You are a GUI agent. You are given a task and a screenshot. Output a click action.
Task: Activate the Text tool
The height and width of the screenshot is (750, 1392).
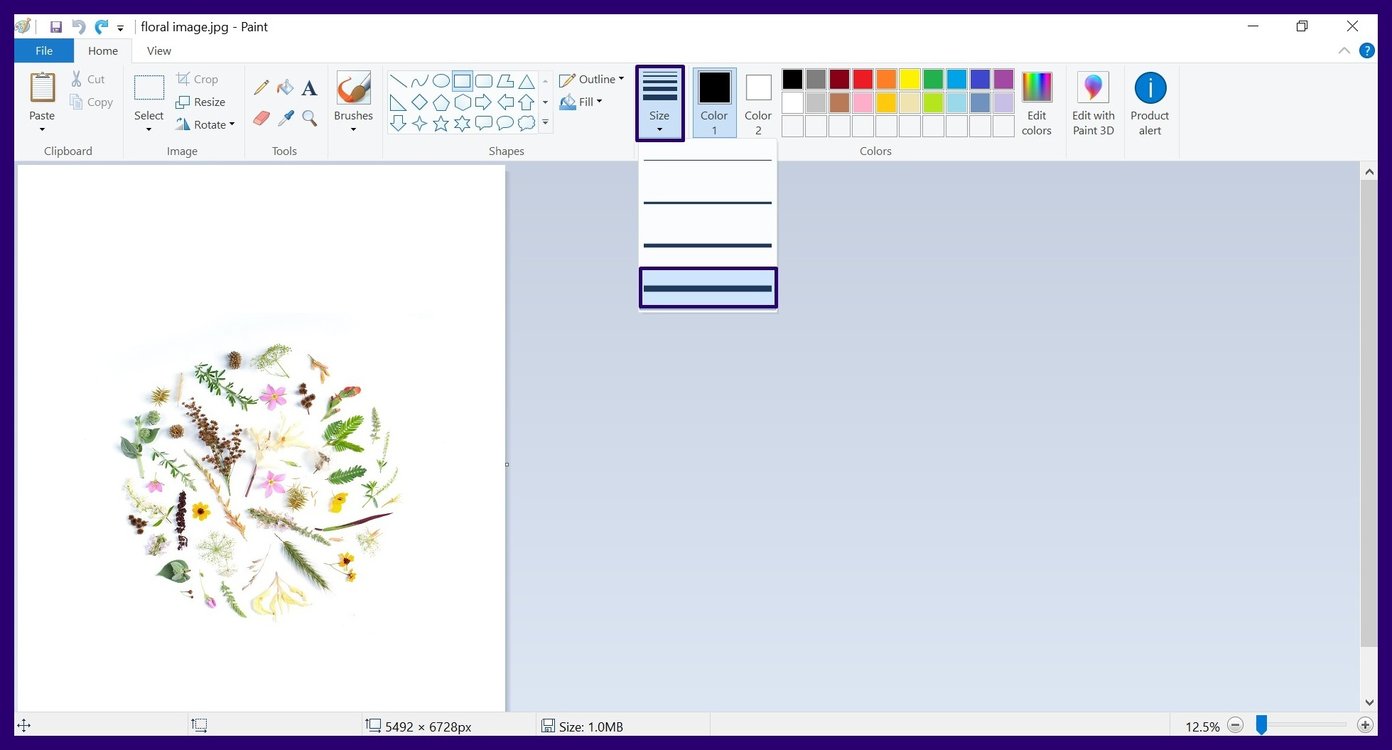[x=309, y=88]
